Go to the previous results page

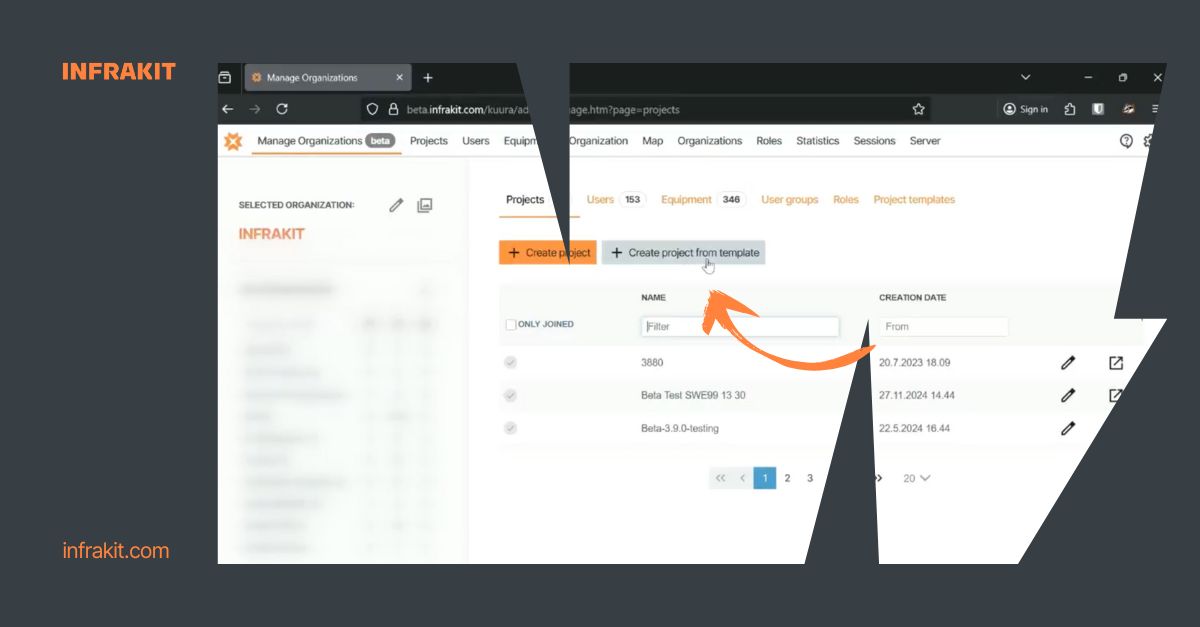point(742,478)
